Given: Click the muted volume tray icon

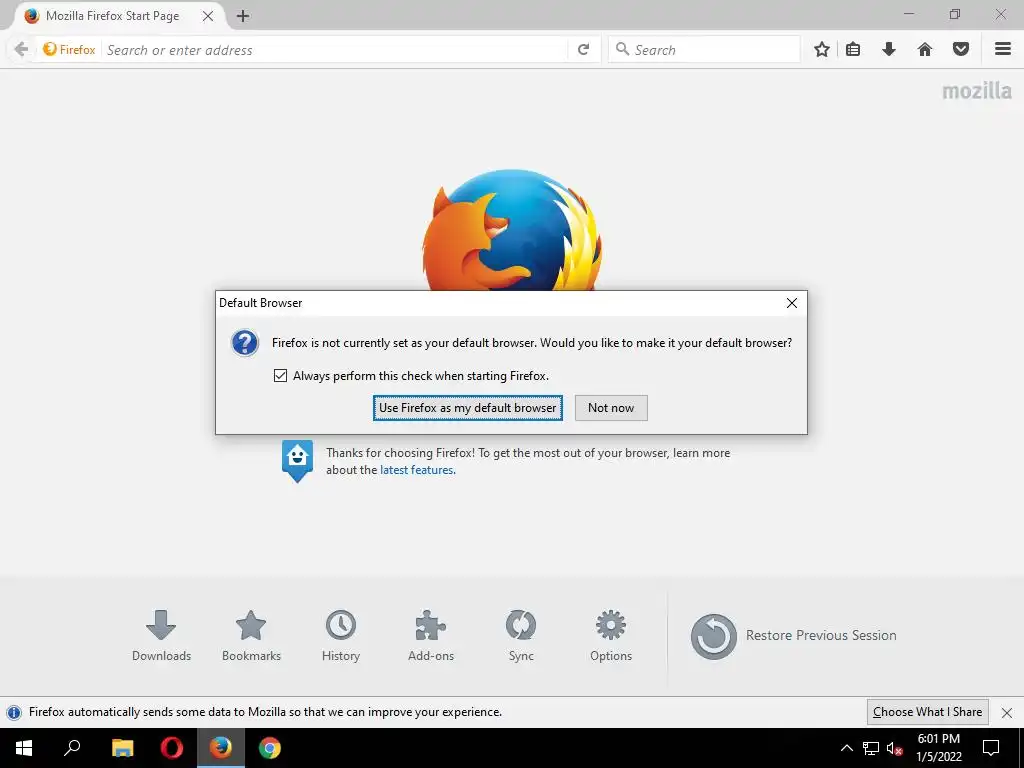Looking at the screenshot, I should pos(894,748).
